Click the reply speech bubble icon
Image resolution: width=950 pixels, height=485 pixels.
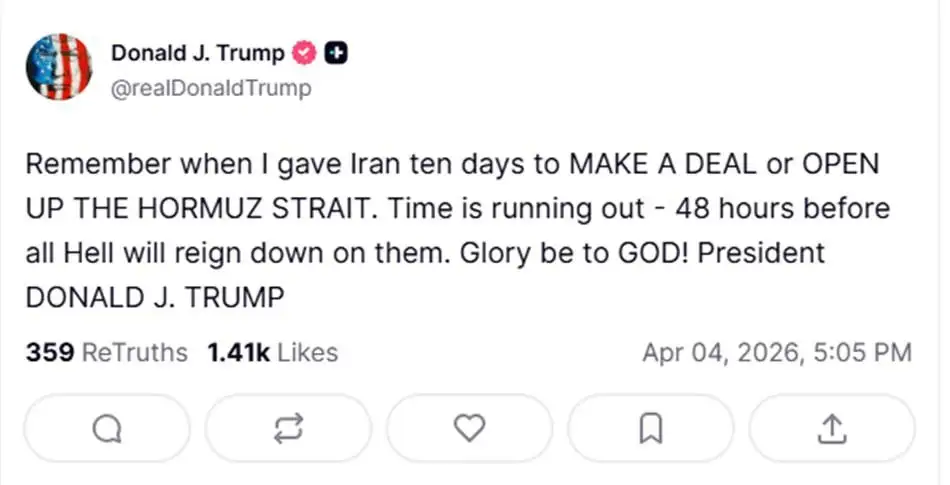click(105, 428)
